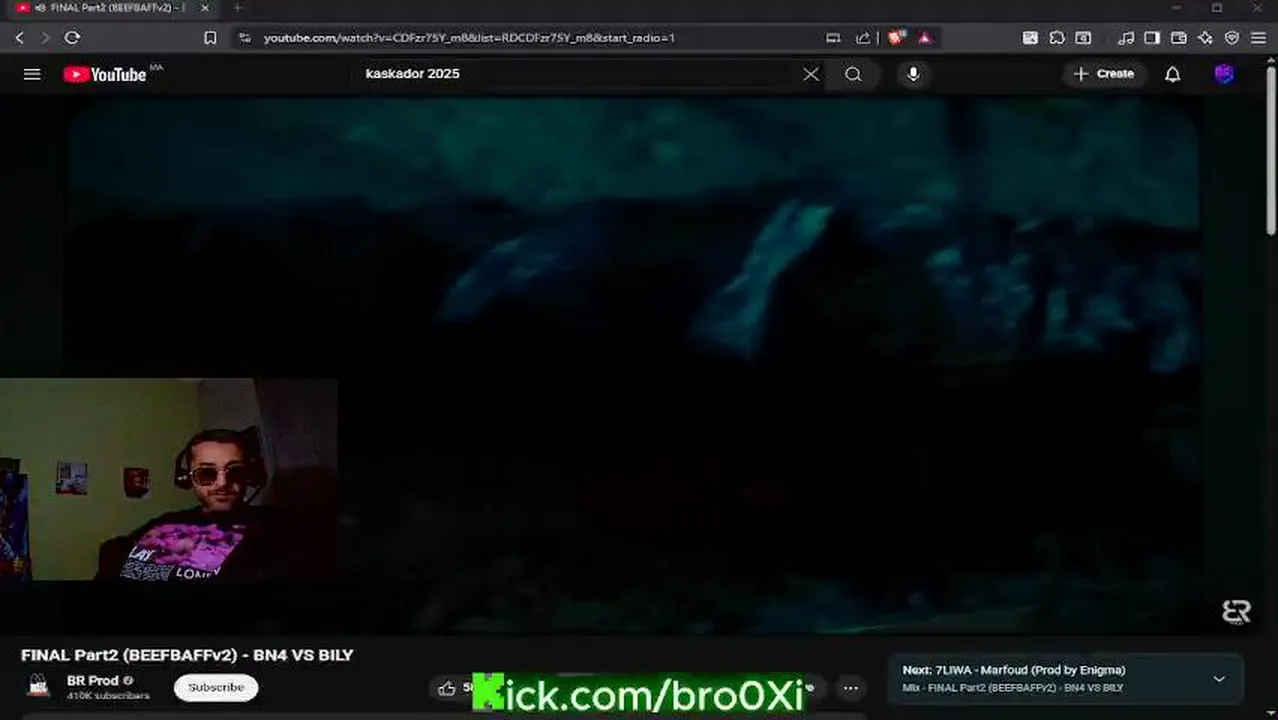This screenshot has height=720, width=1278.
Task: Open Brave VPN shield icon
Action: tap(1232, 38)
